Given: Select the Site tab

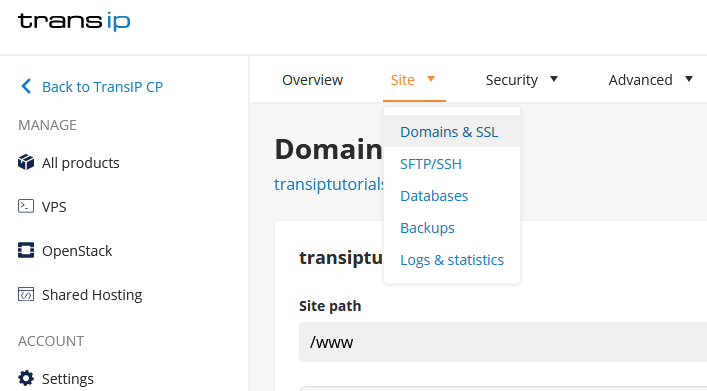Looking at the screenshot, I should tap(402, 80).
